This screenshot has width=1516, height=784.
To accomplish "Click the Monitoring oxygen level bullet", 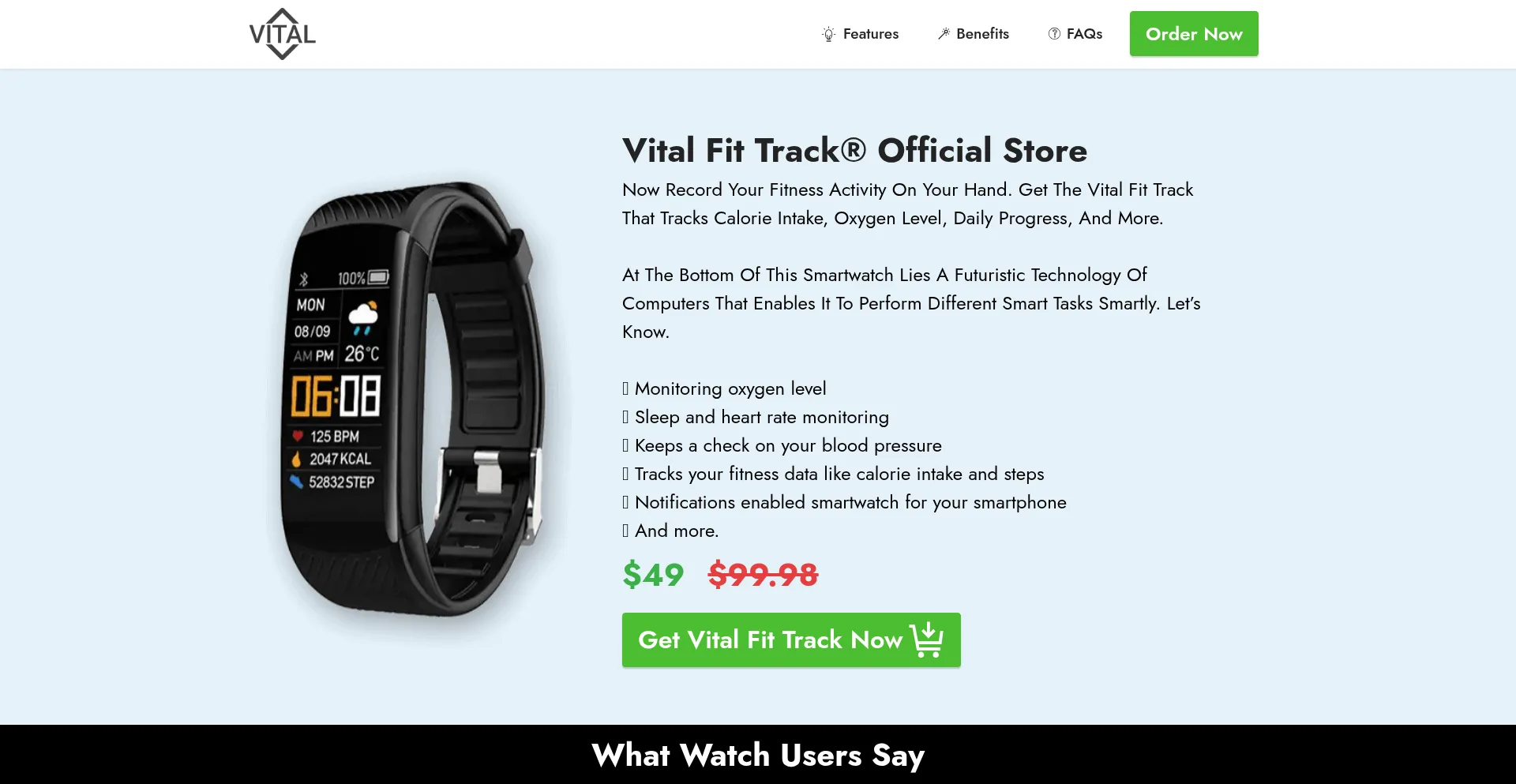I will click(724, 388).
